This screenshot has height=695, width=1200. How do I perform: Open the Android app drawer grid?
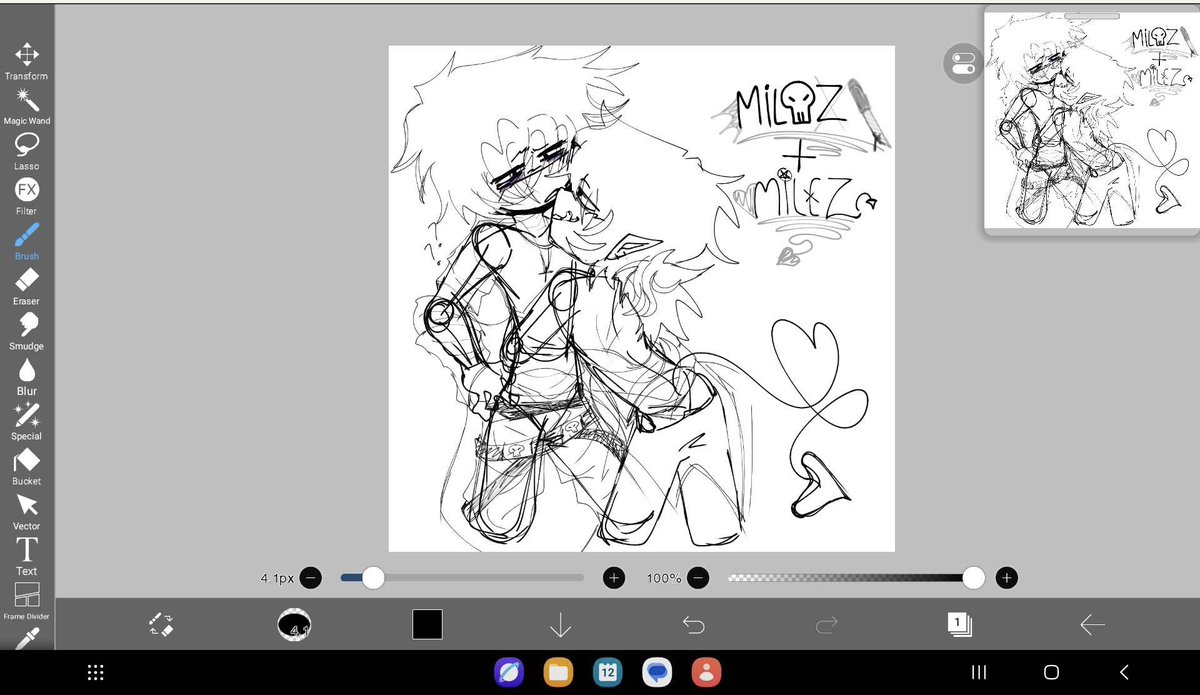click(96, 672)
